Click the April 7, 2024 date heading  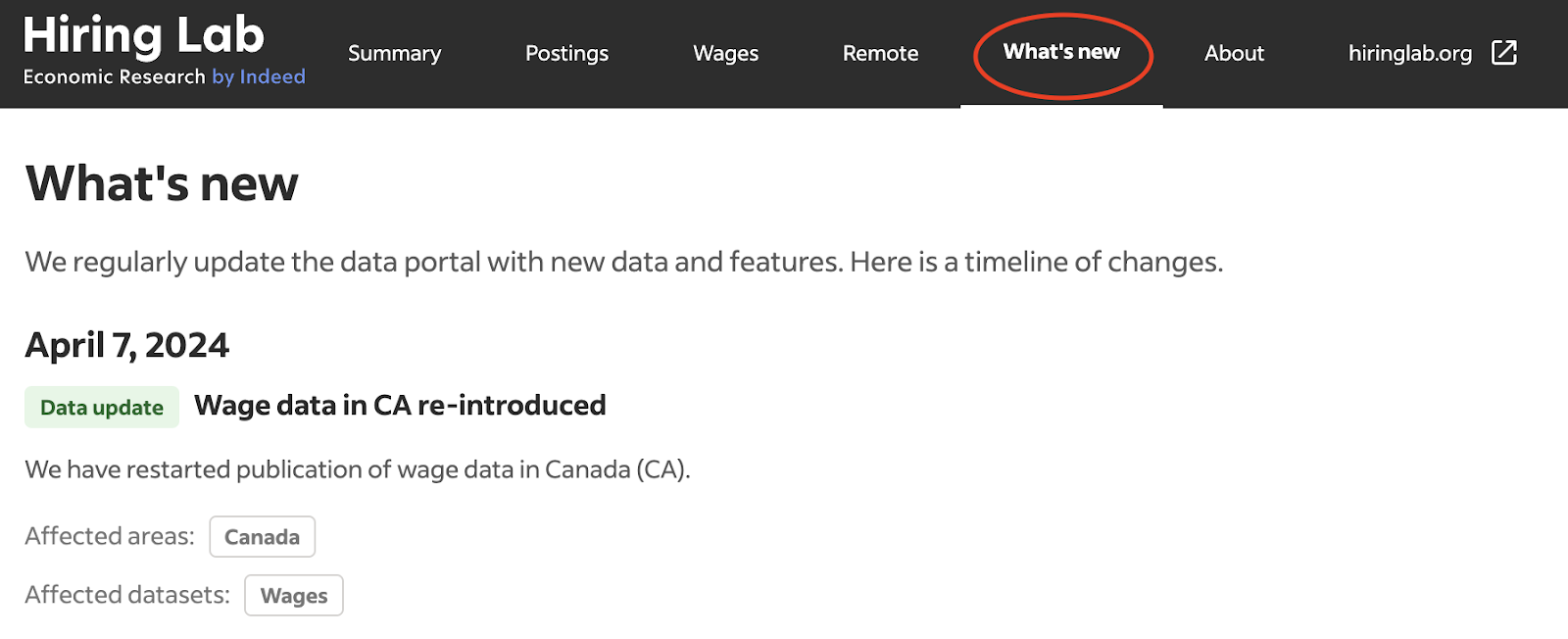point(127,344)
